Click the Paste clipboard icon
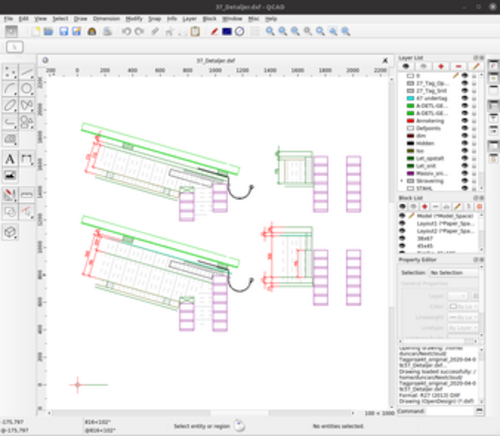500x436 pixels. tap(195, 31)
